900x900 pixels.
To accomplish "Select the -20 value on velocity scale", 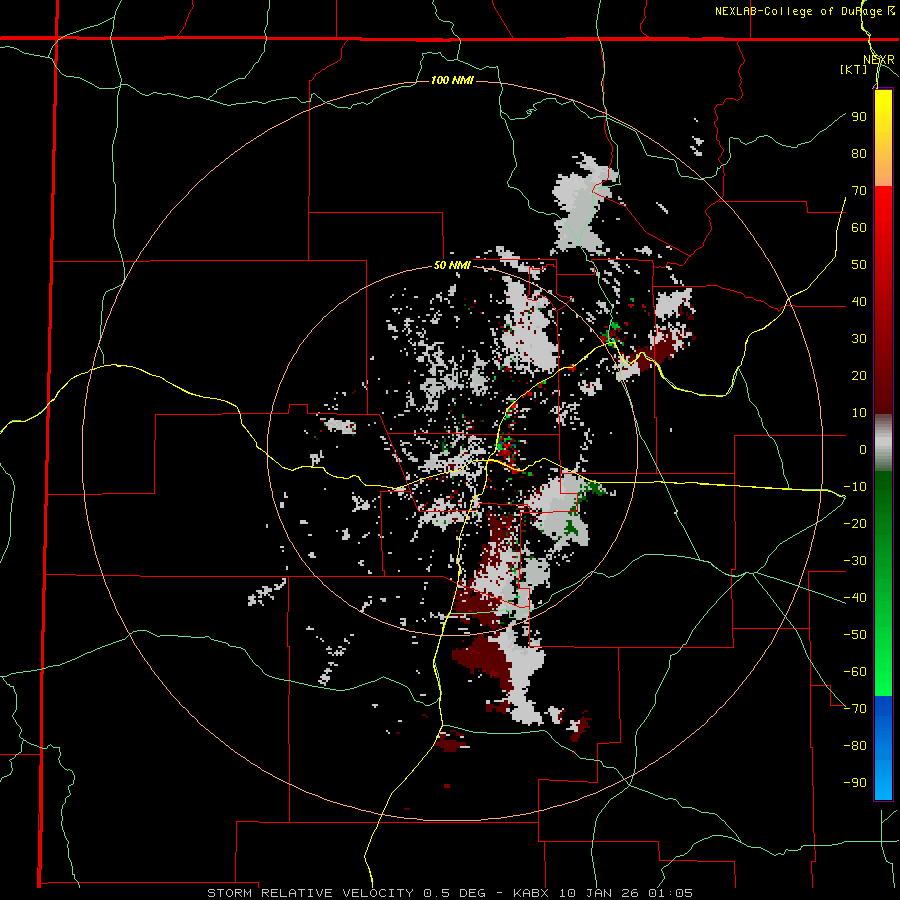I will [x=855, y=523].
